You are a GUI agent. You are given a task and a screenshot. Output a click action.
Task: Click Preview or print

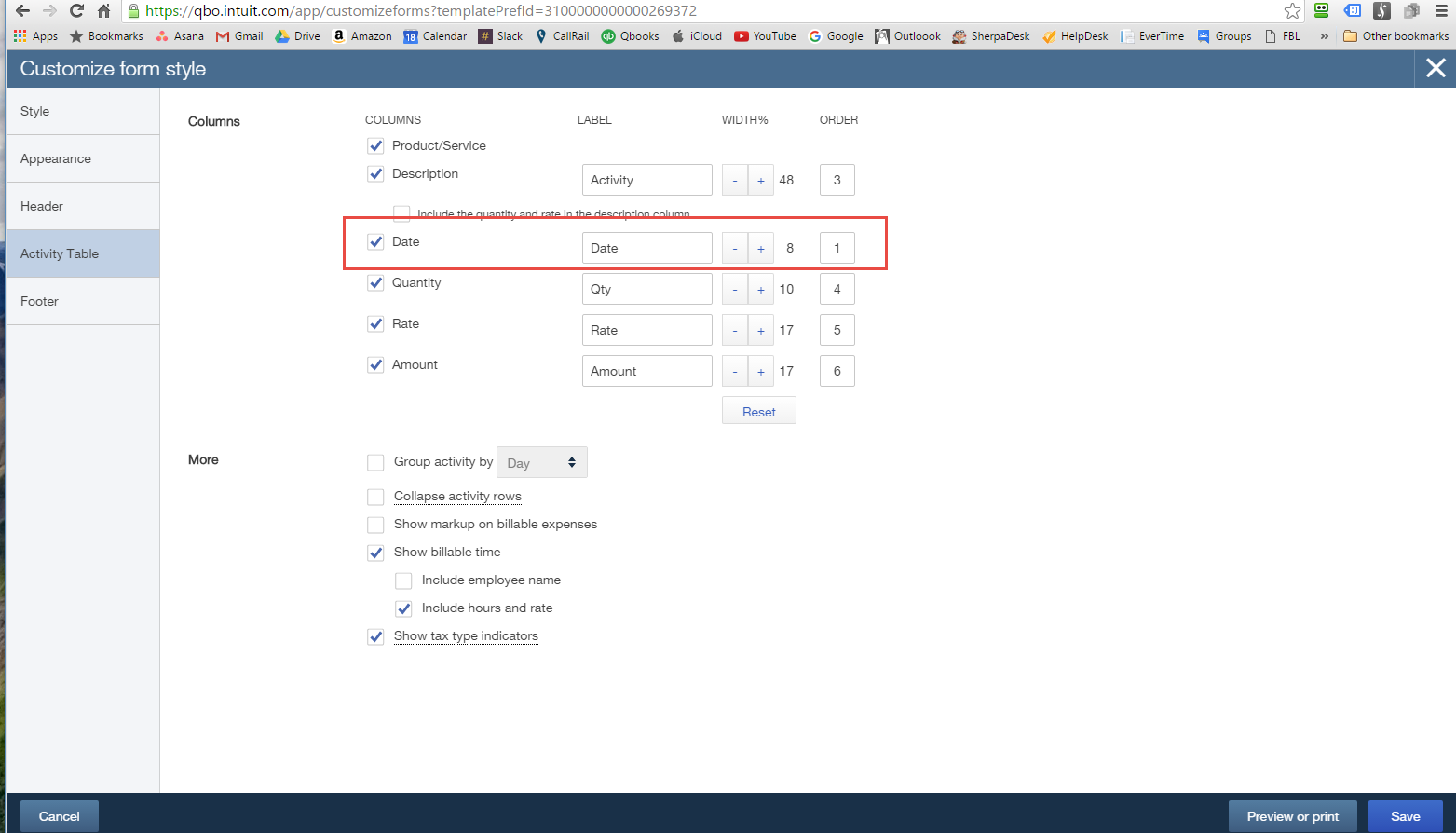[1292, 815]
